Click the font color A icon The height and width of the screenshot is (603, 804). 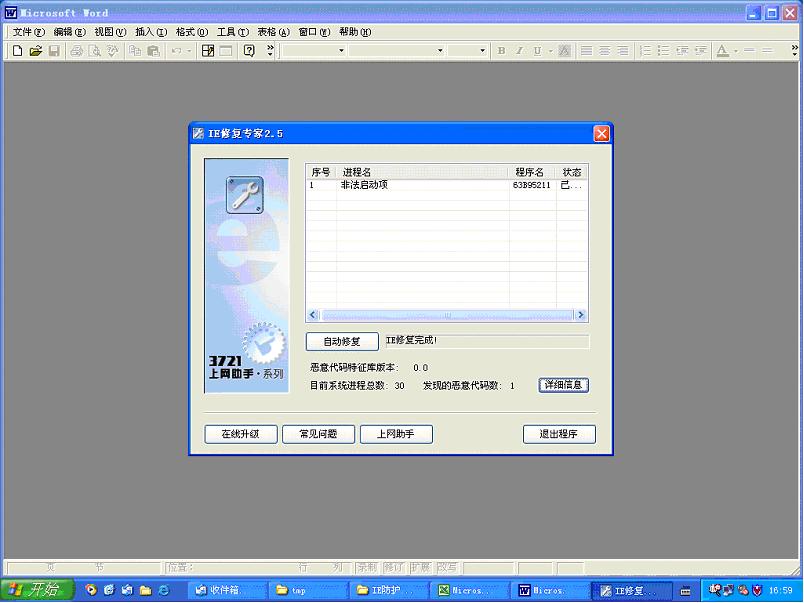click(x=722, y=51)
